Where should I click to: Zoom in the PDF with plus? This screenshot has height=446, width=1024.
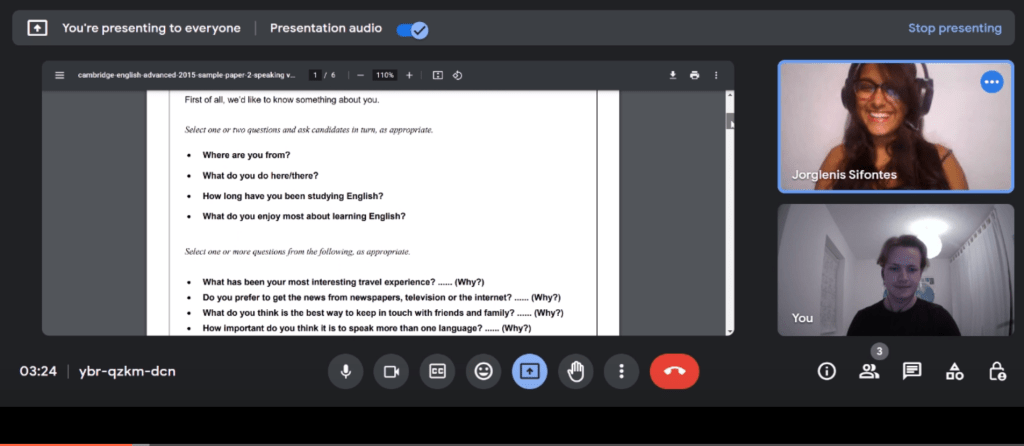(408, 75)
